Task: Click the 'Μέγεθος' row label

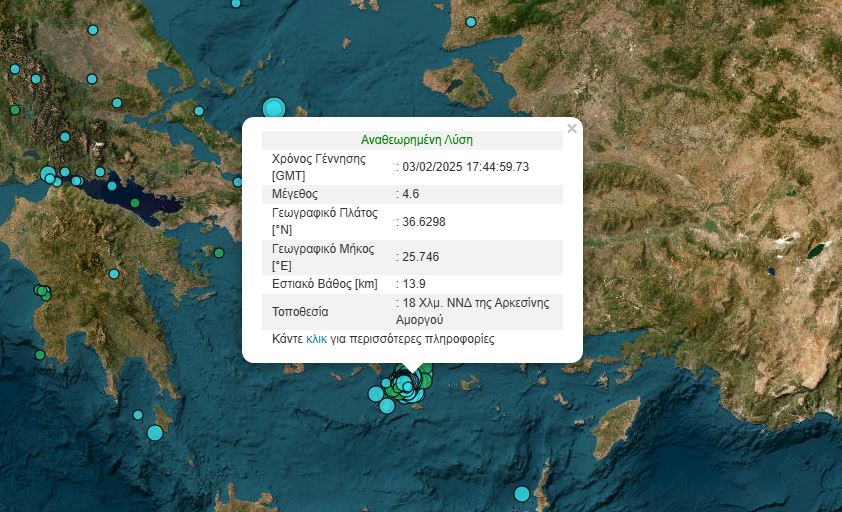Action: point(295,193)
